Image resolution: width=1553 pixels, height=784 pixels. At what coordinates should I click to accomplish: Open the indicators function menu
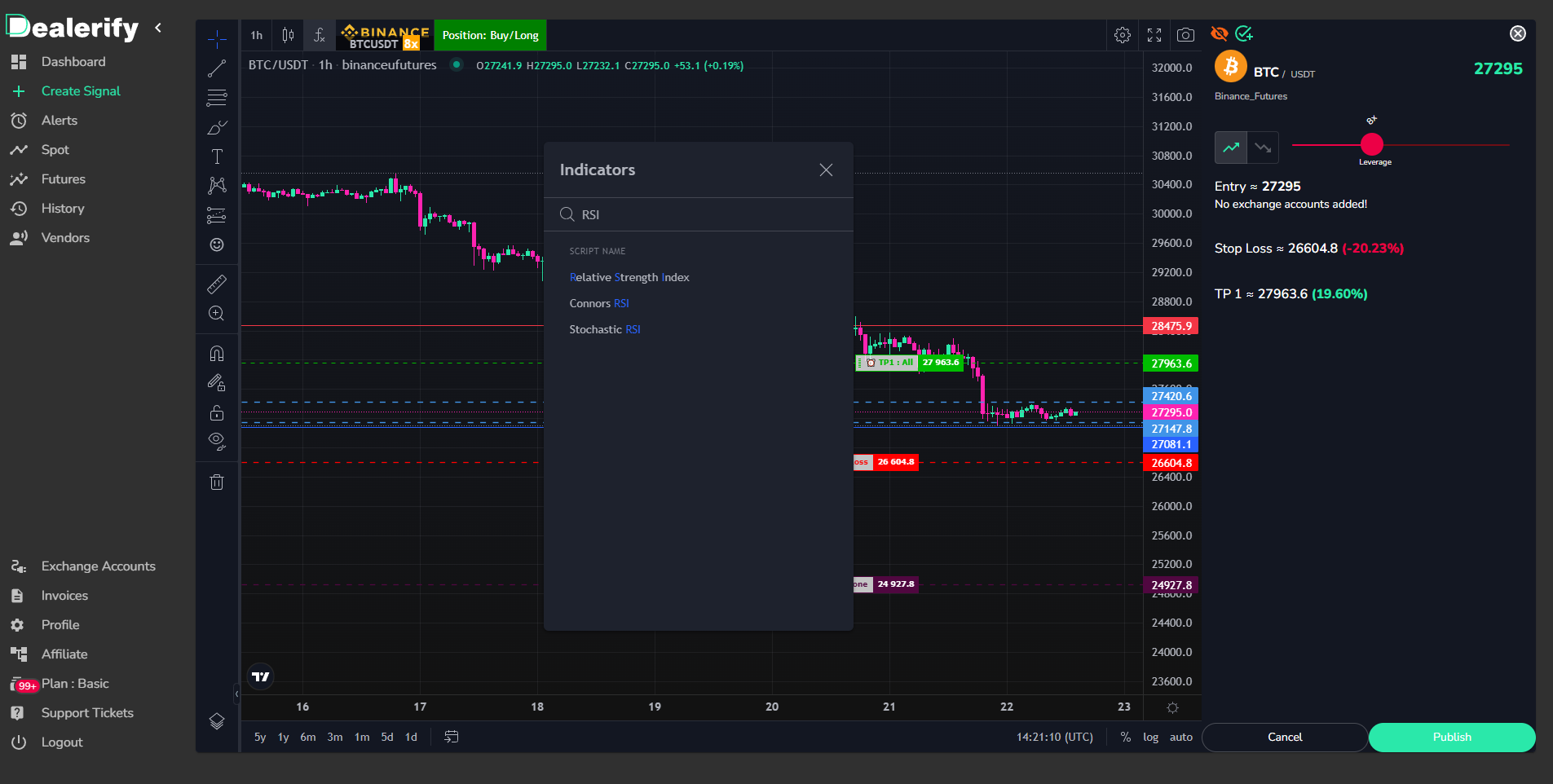[x=318, y=34]
